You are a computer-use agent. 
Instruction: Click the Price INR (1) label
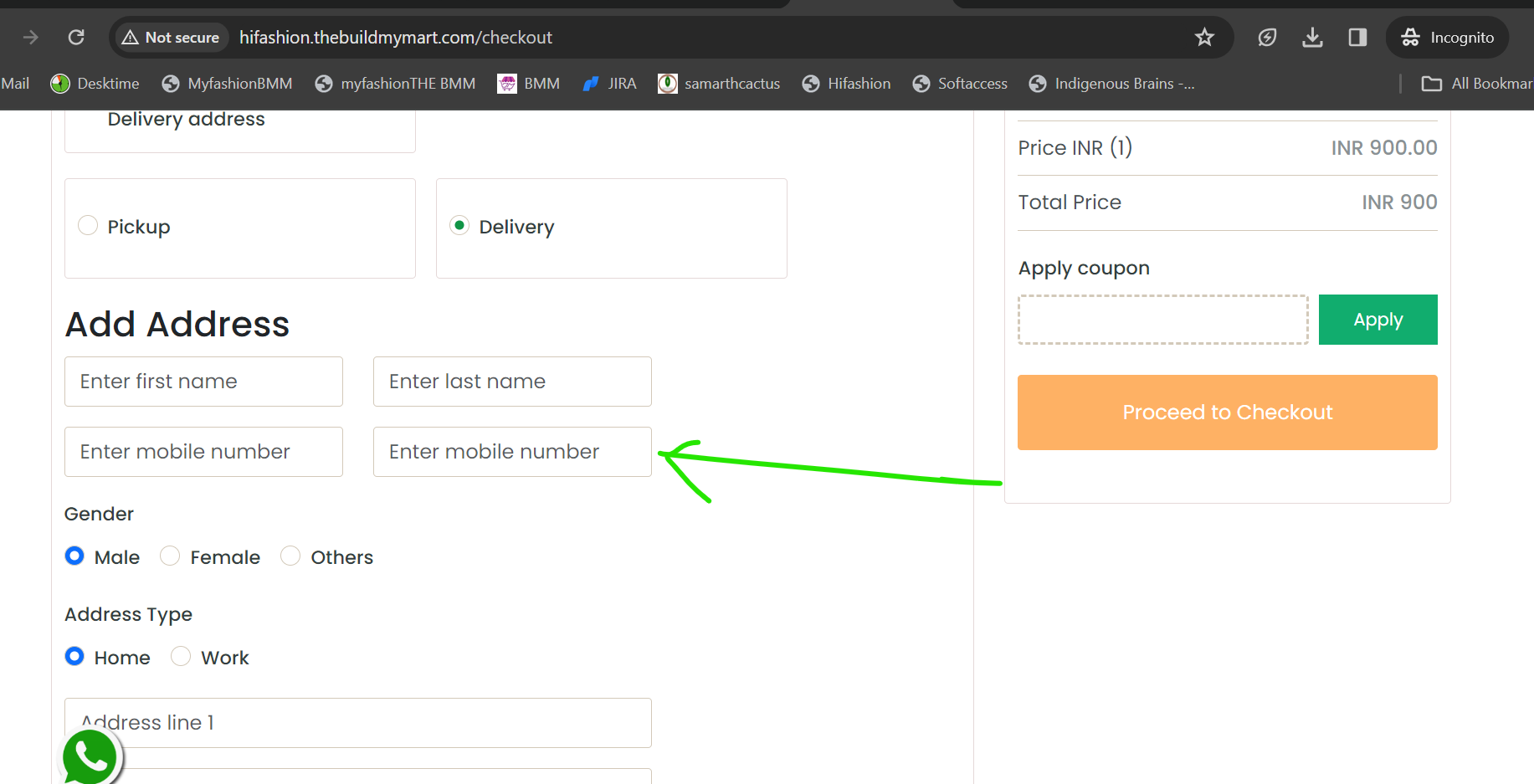point(1075,148)
